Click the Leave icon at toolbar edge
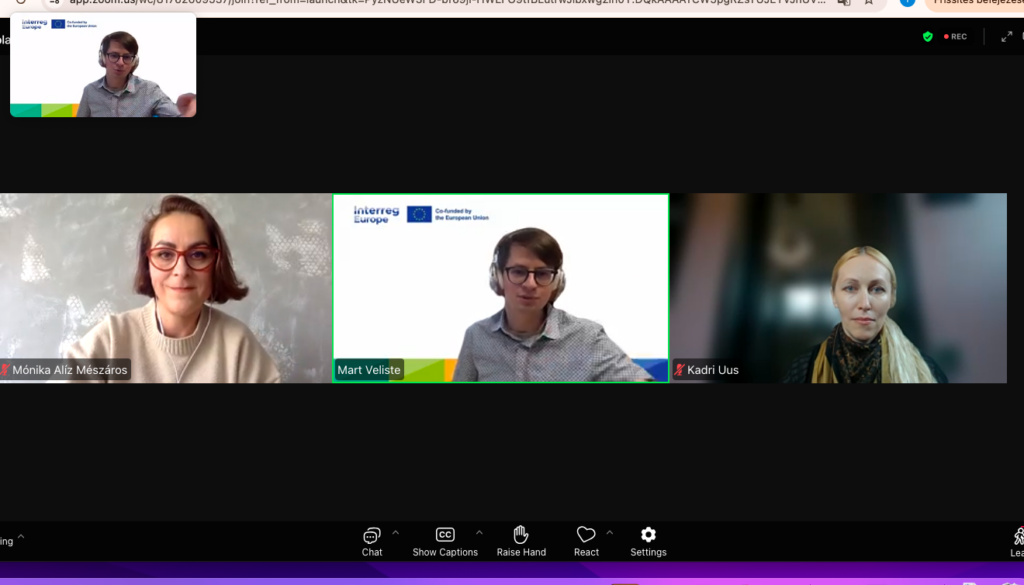This screenshot has width=1024, height=585. pyautogui.click(x=1017, y=542)
